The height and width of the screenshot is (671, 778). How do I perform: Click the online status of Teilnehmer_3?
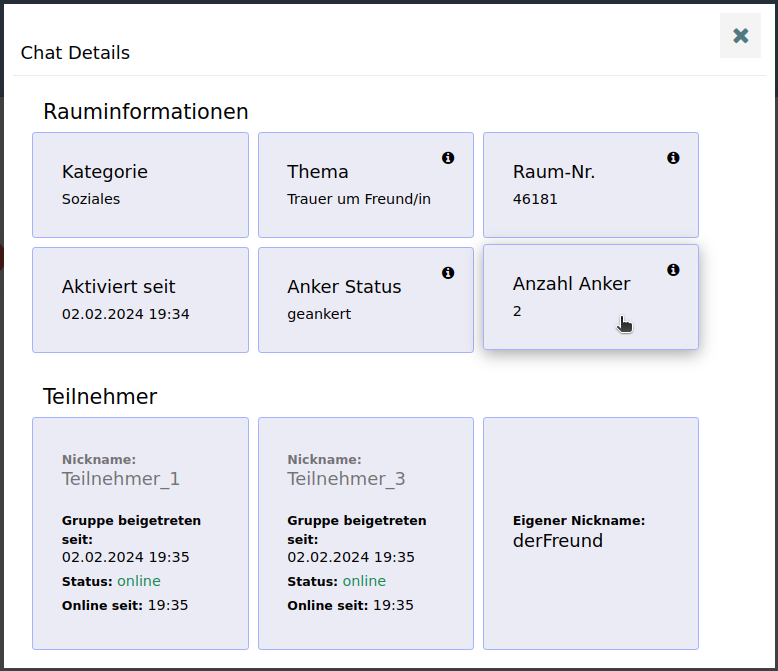pos(364,581)
